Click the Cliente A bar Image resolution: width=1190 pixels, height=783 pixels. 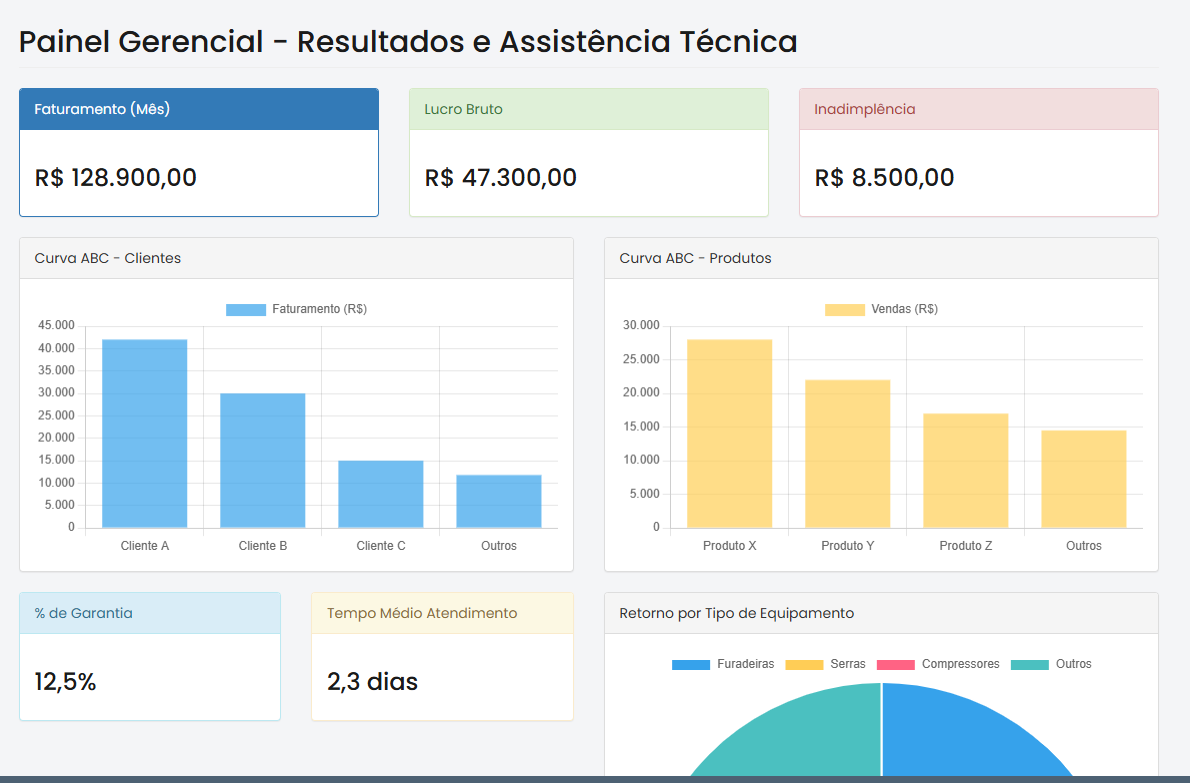click(144, 433)
